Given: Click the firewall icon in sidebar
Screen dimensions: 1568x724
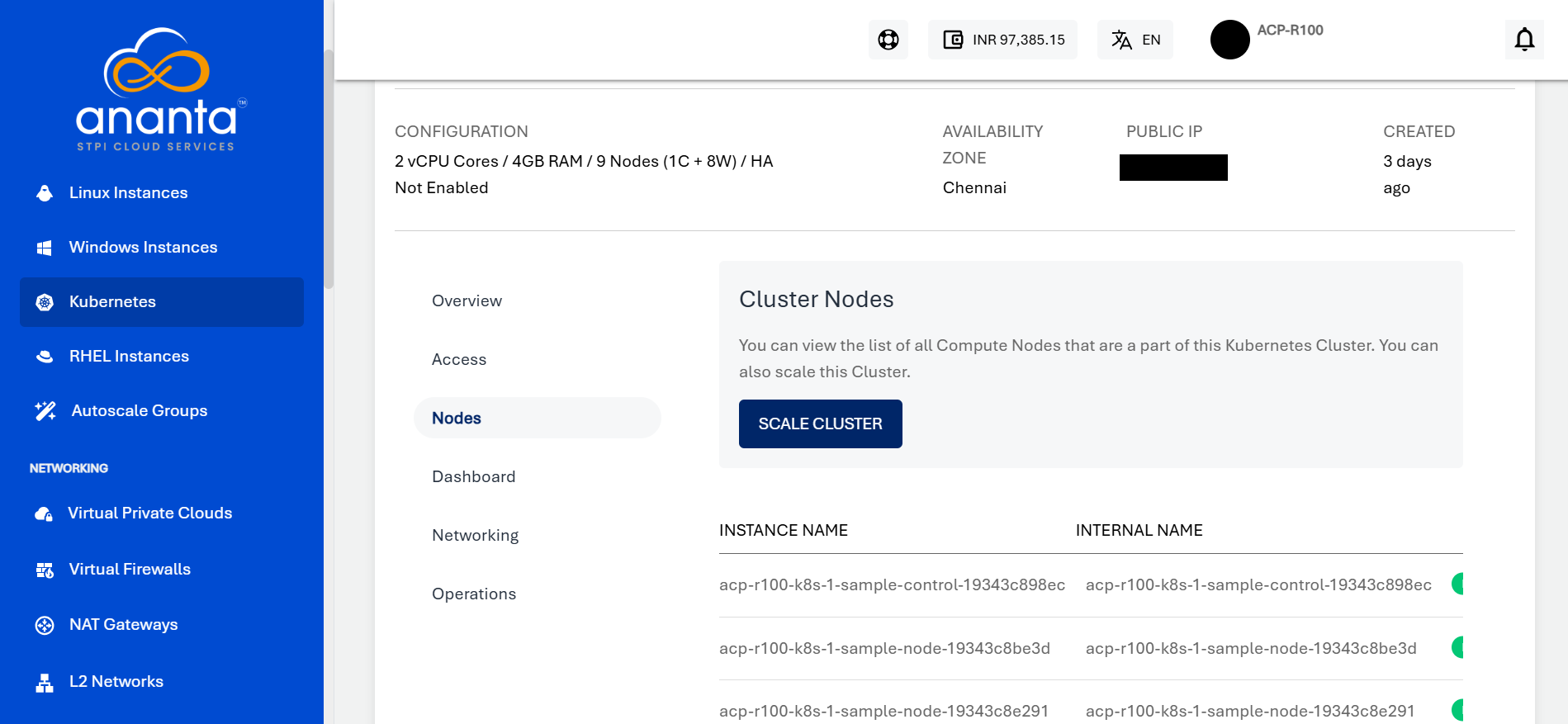Looking at the screenshot, I should [45, 570].
